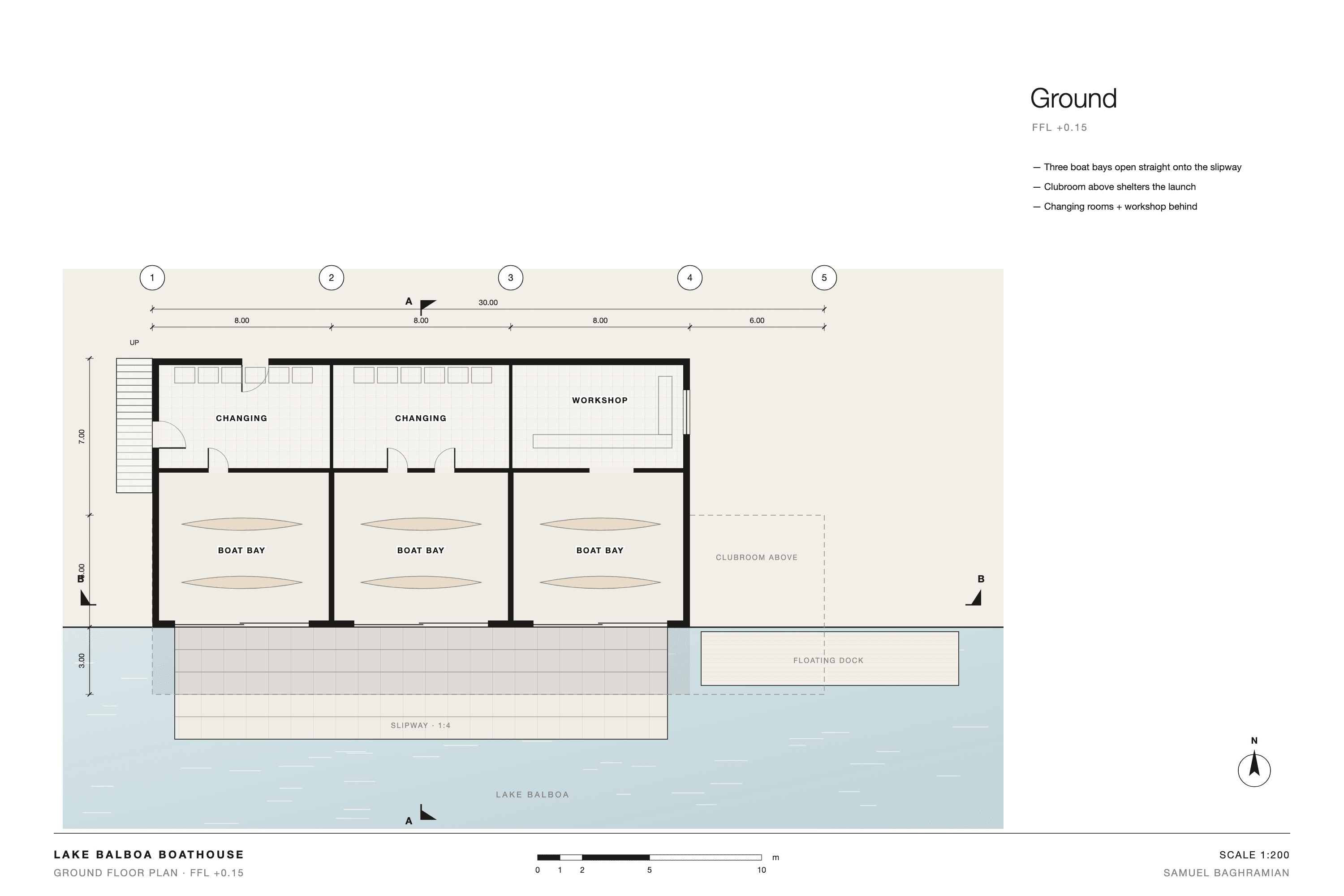Select the right-hand section B marker
The width and height of the screenshot is (1344, 896).
[x=974, y=597]
